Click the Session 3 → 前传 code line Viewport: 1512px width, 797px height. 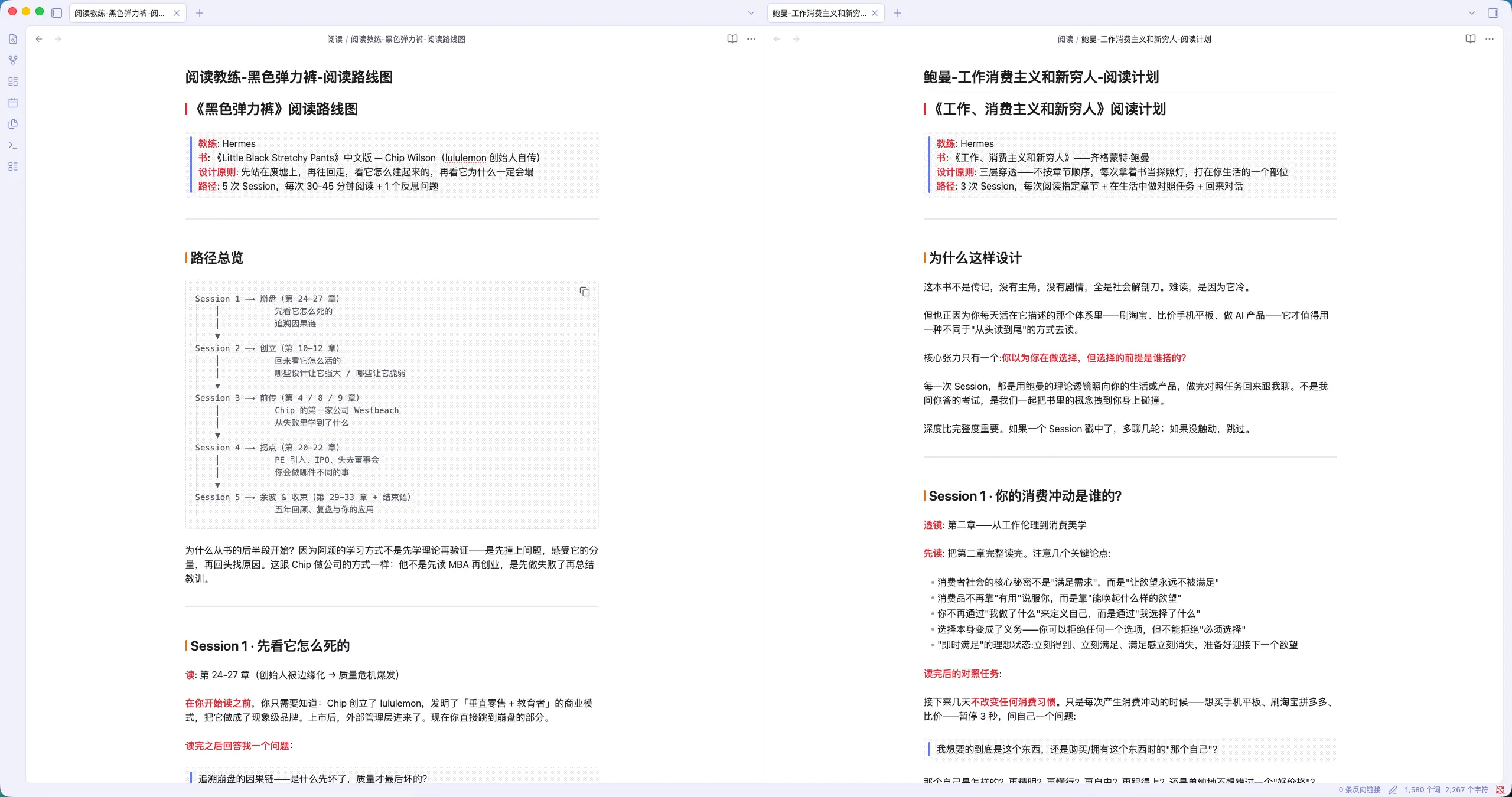coord(278,398)
